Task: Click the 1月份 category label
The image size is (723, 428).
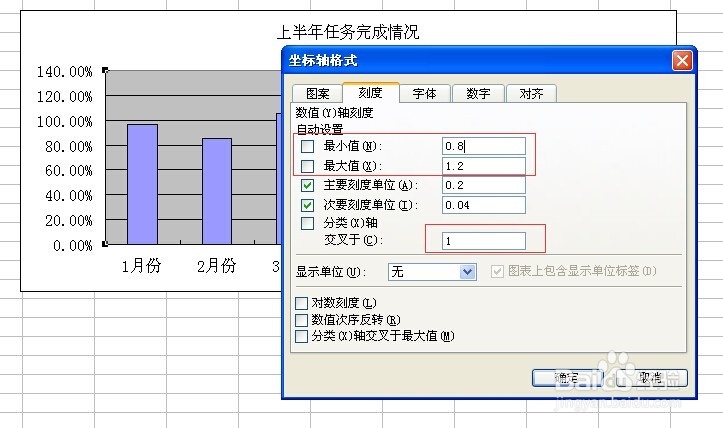Action: (141, 266)
